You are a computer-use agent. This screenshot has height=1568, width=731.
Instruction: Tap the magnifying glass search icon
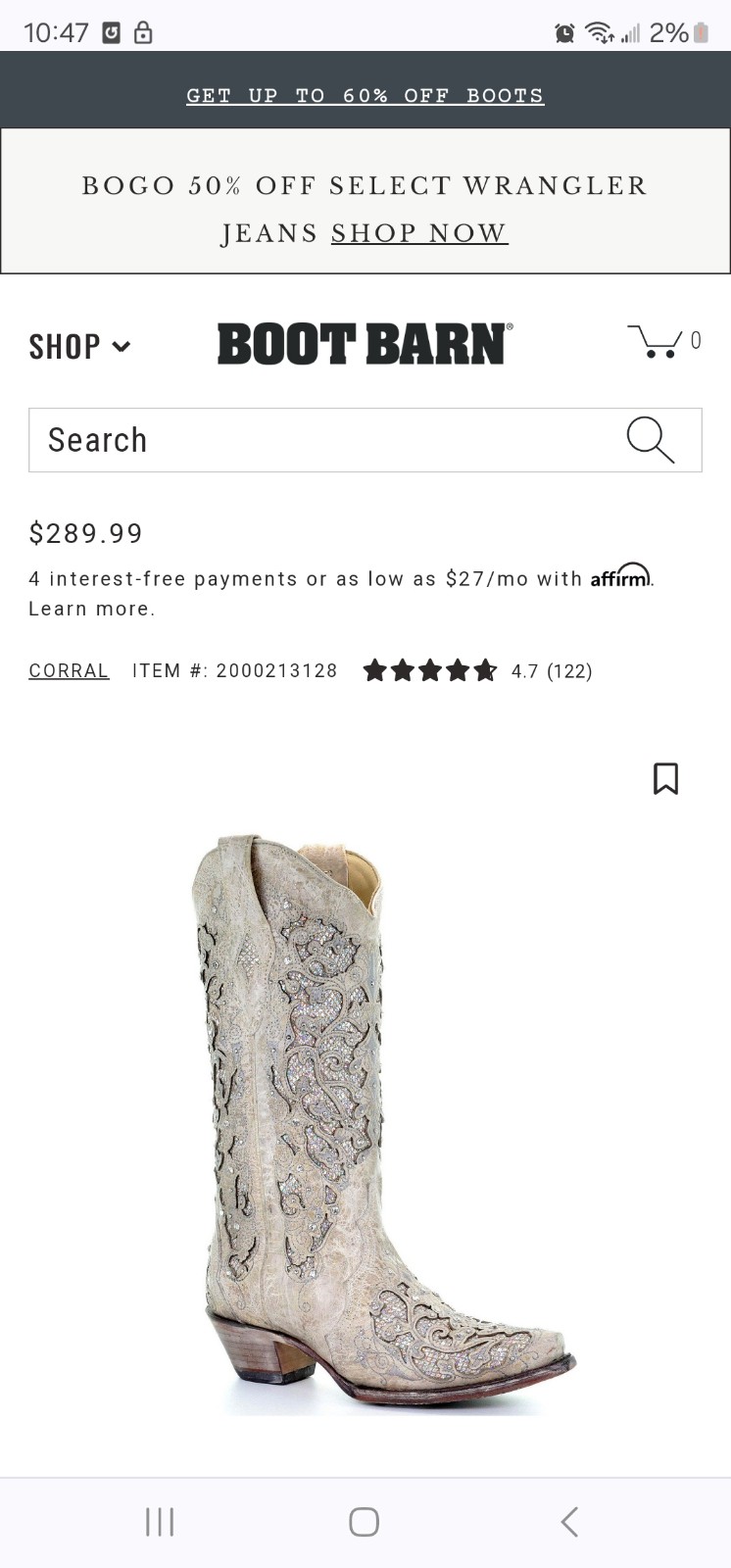coord(651,440)
